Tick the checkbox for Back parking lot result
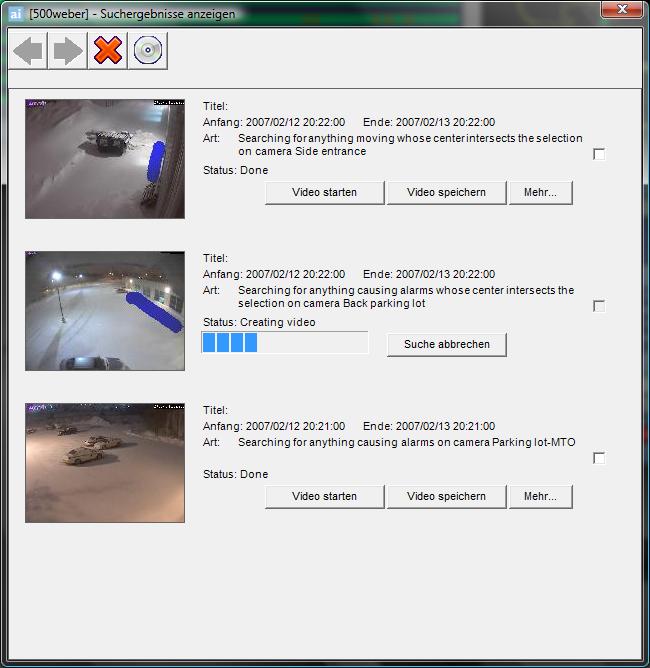The image size is (650, 668). (599, 306)
